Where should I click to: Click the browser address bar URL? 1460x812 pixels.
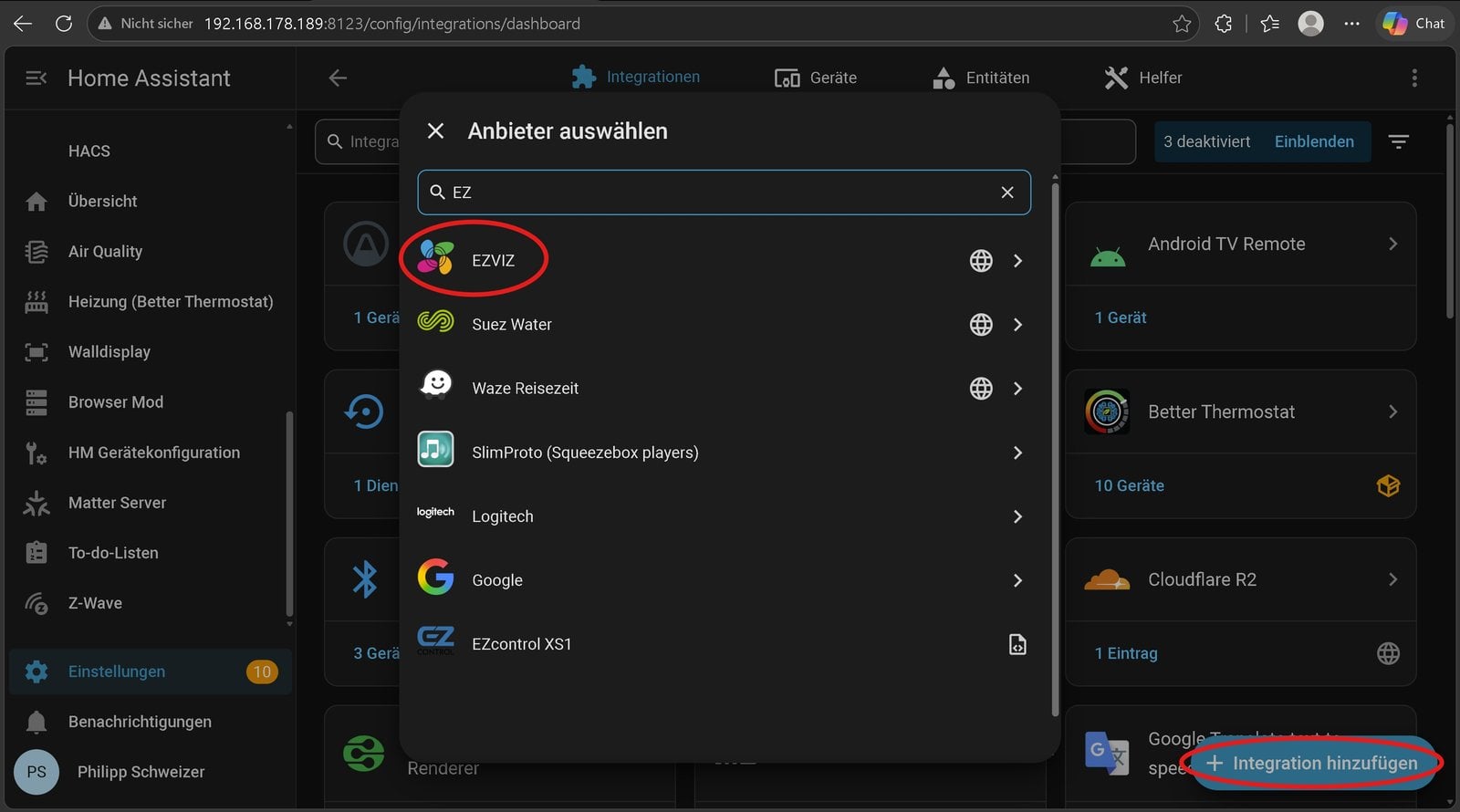click(x=391, y=24)
